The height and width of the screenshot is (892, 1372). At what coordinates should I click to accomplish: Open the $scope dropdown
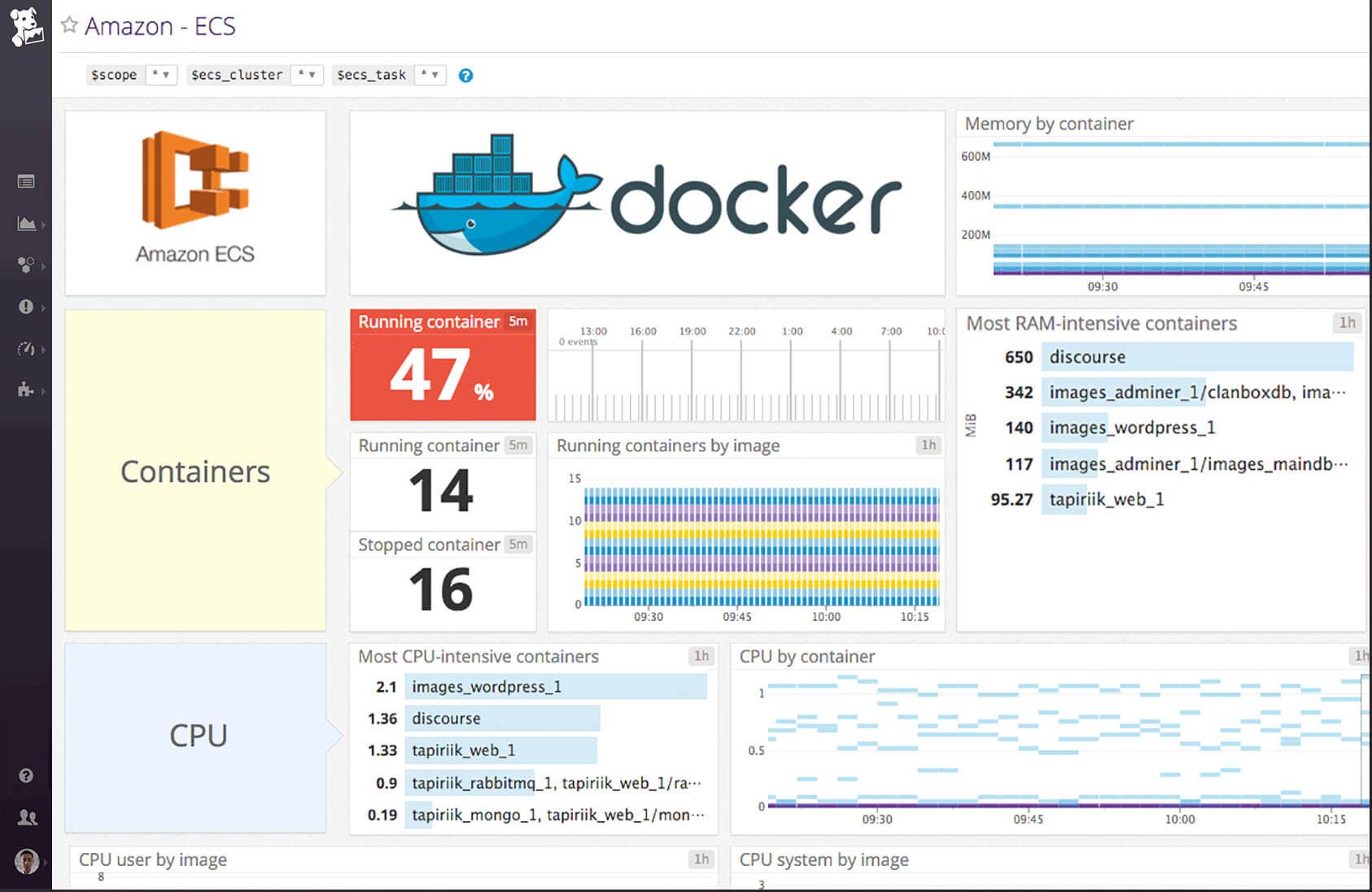pos(163,74)
